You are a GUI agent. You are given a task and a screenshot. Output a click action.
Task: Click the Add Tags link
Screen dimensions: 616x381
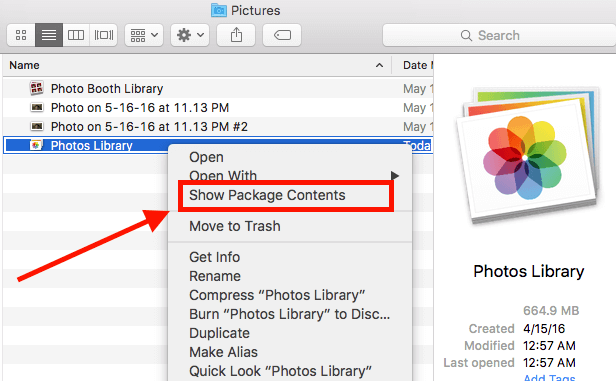[x=549, y=377]
